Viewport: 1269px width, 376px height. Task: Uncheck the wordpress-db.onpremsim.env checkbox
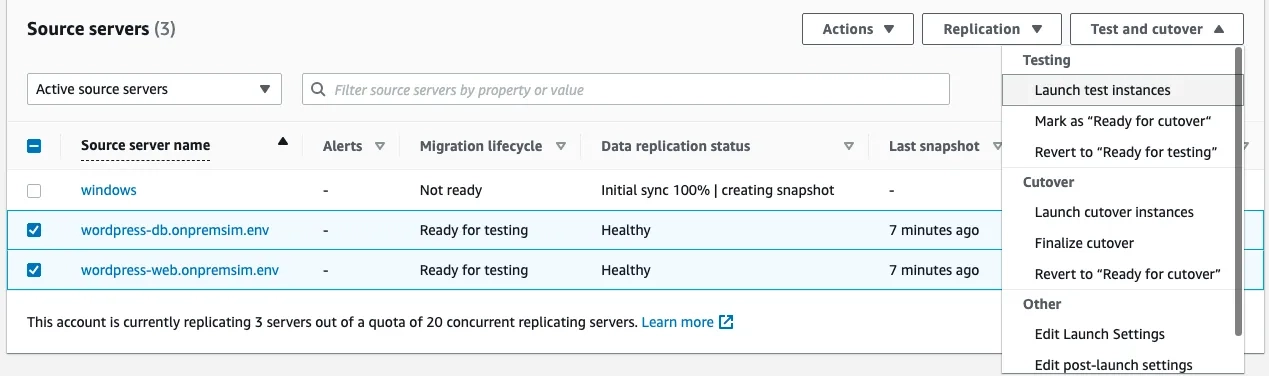pos(34,230)
